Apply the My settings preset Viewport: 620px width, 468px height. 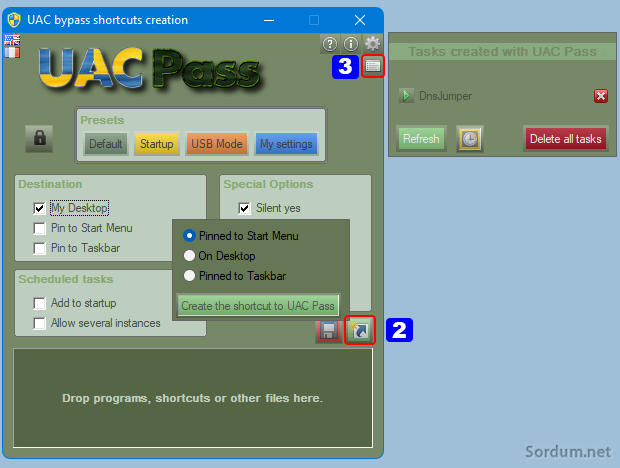tap(286, 144)
